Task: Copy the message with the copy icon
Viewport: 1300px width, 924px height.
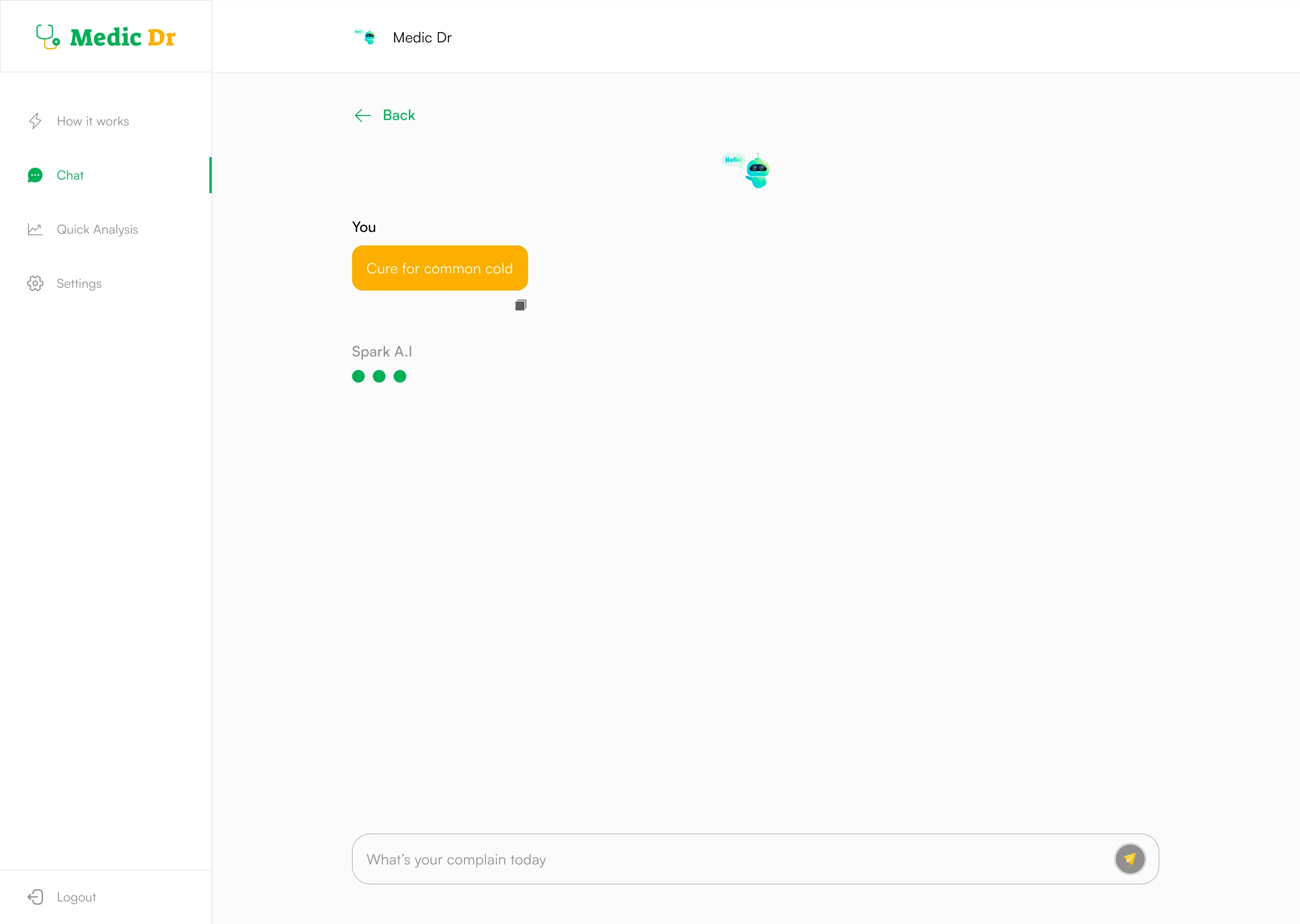Action: (x=521, y=305)
